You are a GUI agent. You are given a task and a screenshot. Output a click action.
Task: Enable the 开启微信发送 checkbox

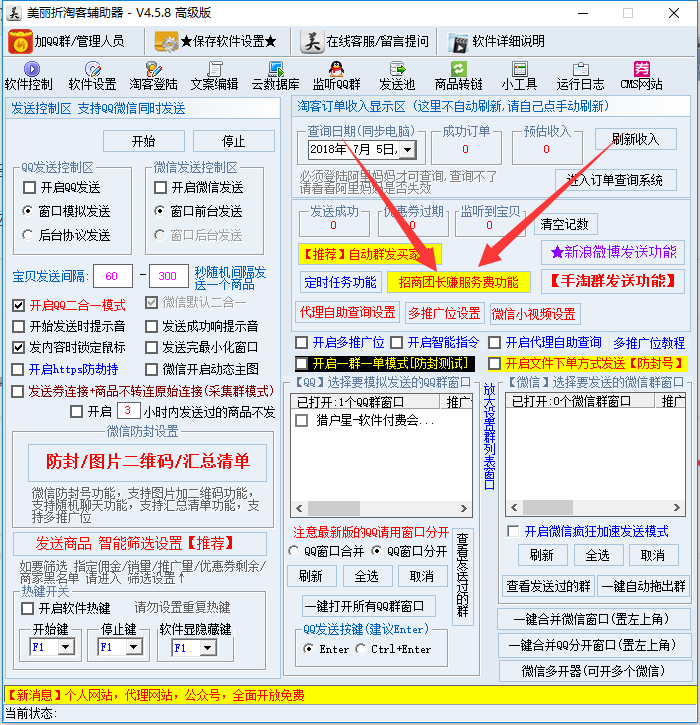tap(160, 187)
